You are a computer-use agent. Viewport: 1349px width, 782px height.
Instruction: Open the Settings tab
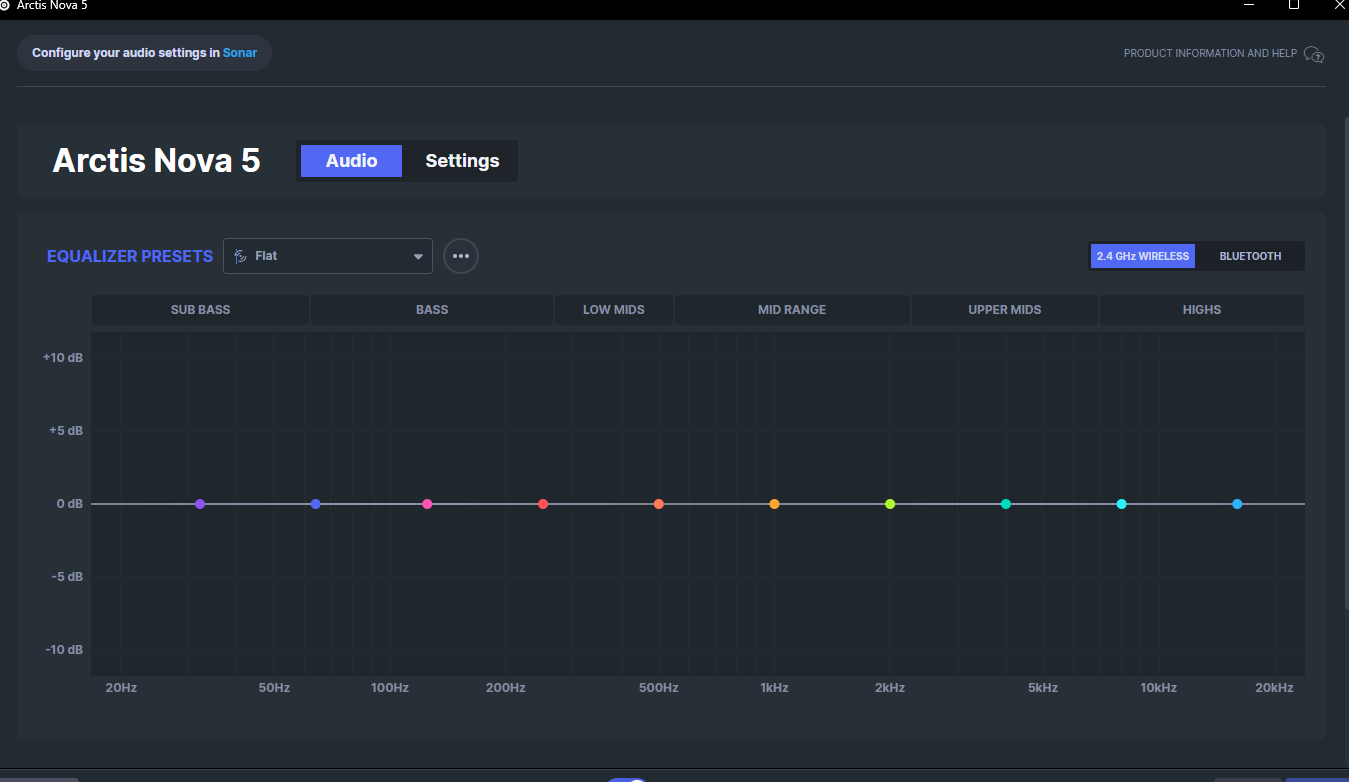coord(462,161)
